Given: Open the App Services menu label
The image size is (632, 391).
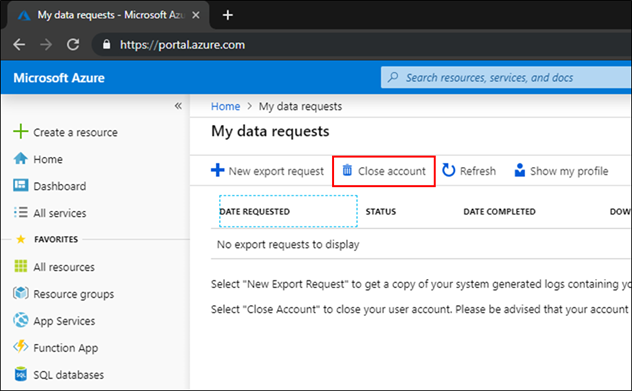Looking at the screenshot, I should tap(64, 321).
